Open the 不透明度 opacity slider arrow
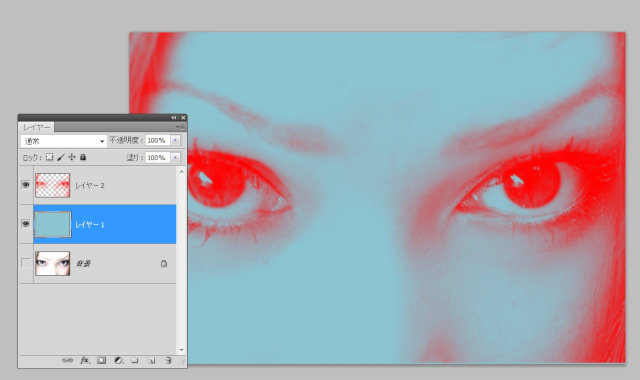Screen dimensions: 640x380 pos(176,140)
